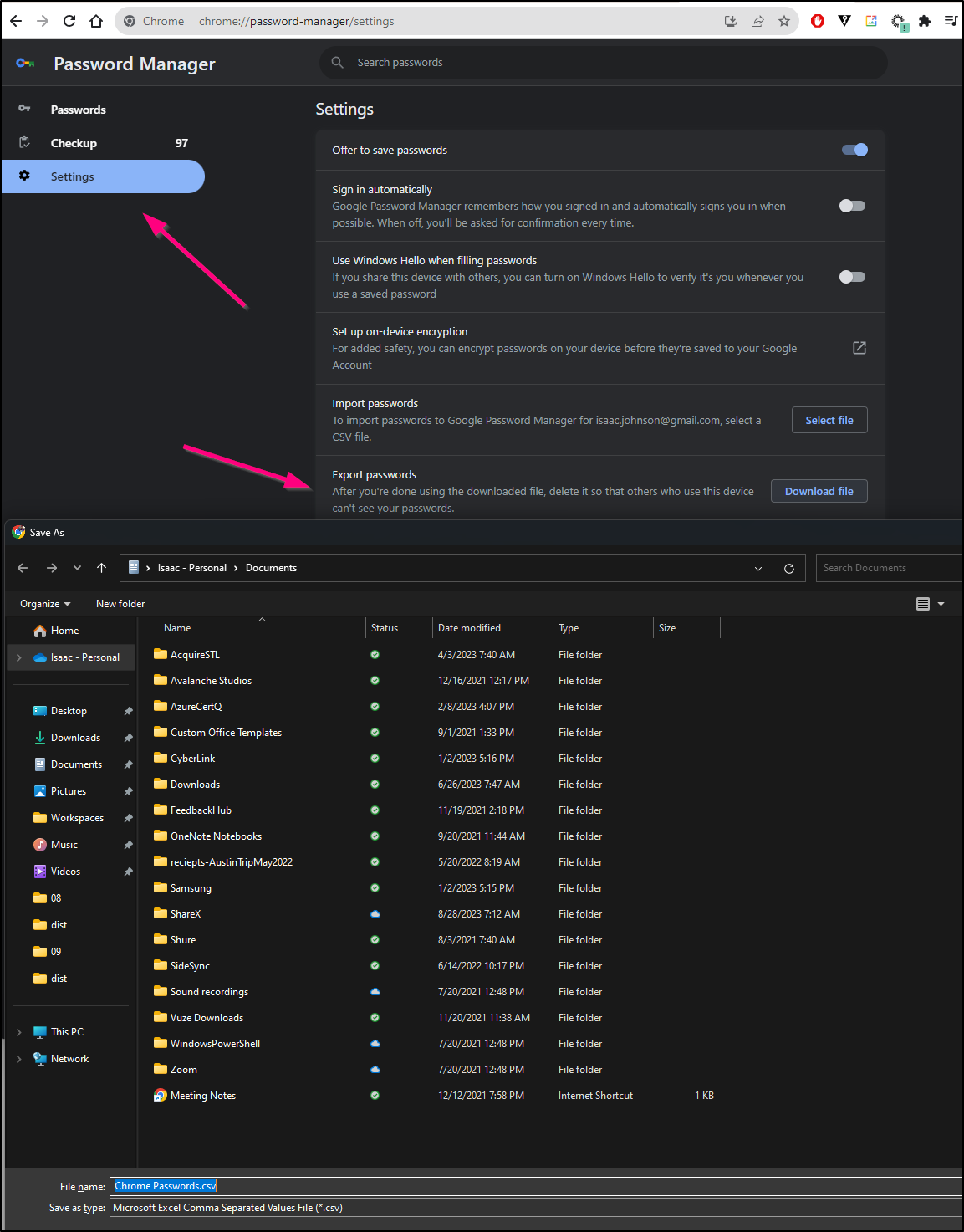Open Home in the navigation pane
This screenshot has height=1232, width=964.
(x=64, y=631)
